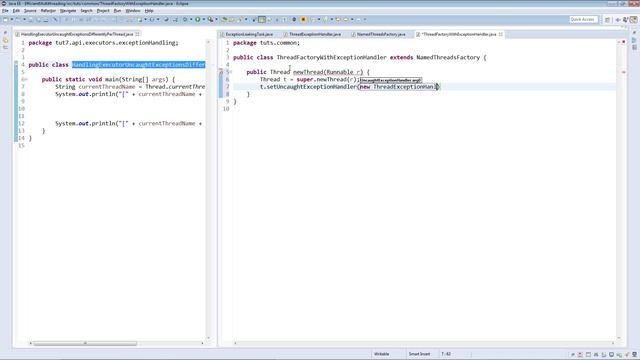Image resolution: width=640 pixels, height=360 pixels.
Task: Click the highlighted class name in left editor
Action: click(139, 65)
